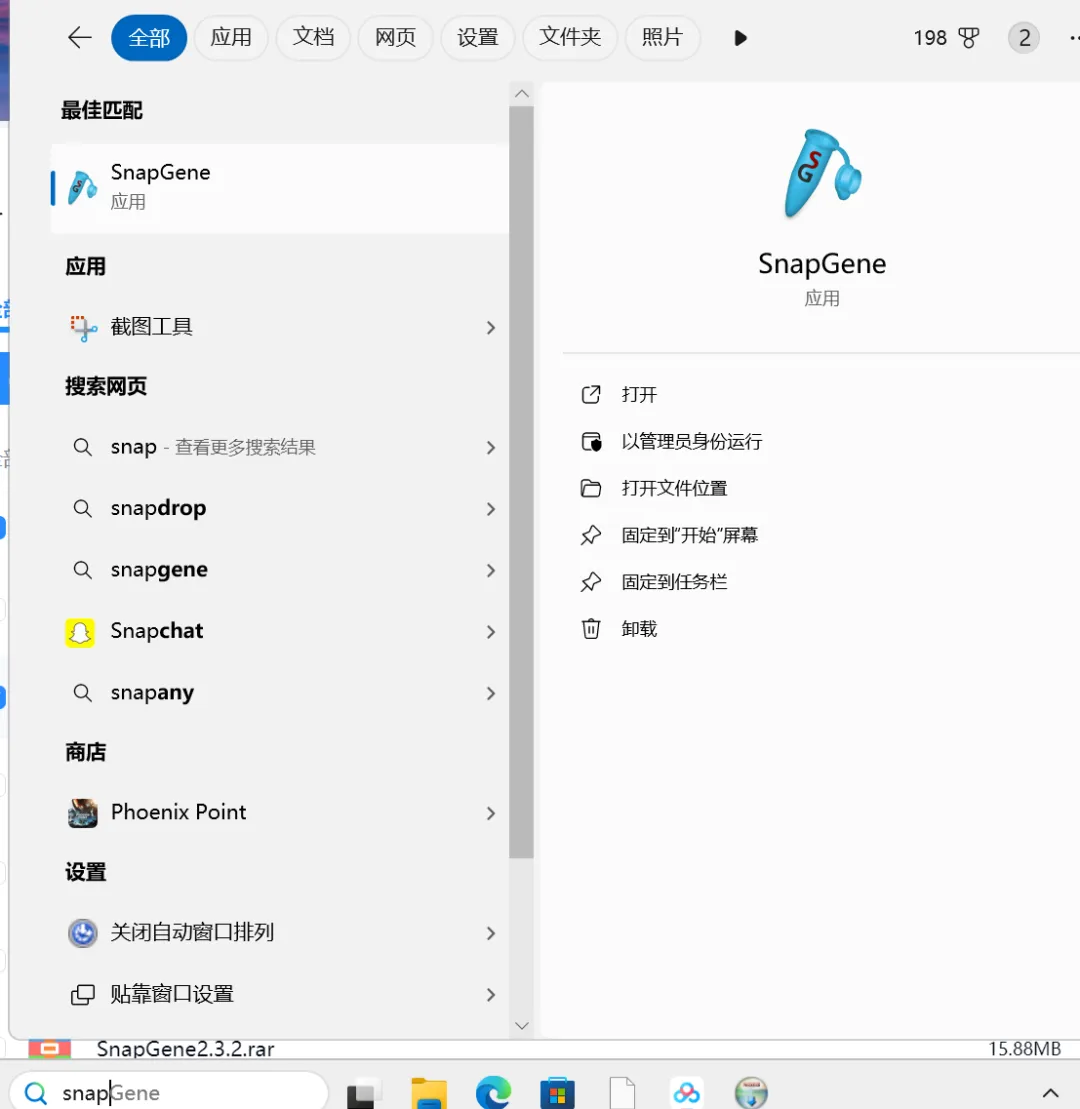The height and width of the screenshot is (1109, 1080).
Task: Expand 关闭自动窗口排列 chevron
Action: click(491, 934)
